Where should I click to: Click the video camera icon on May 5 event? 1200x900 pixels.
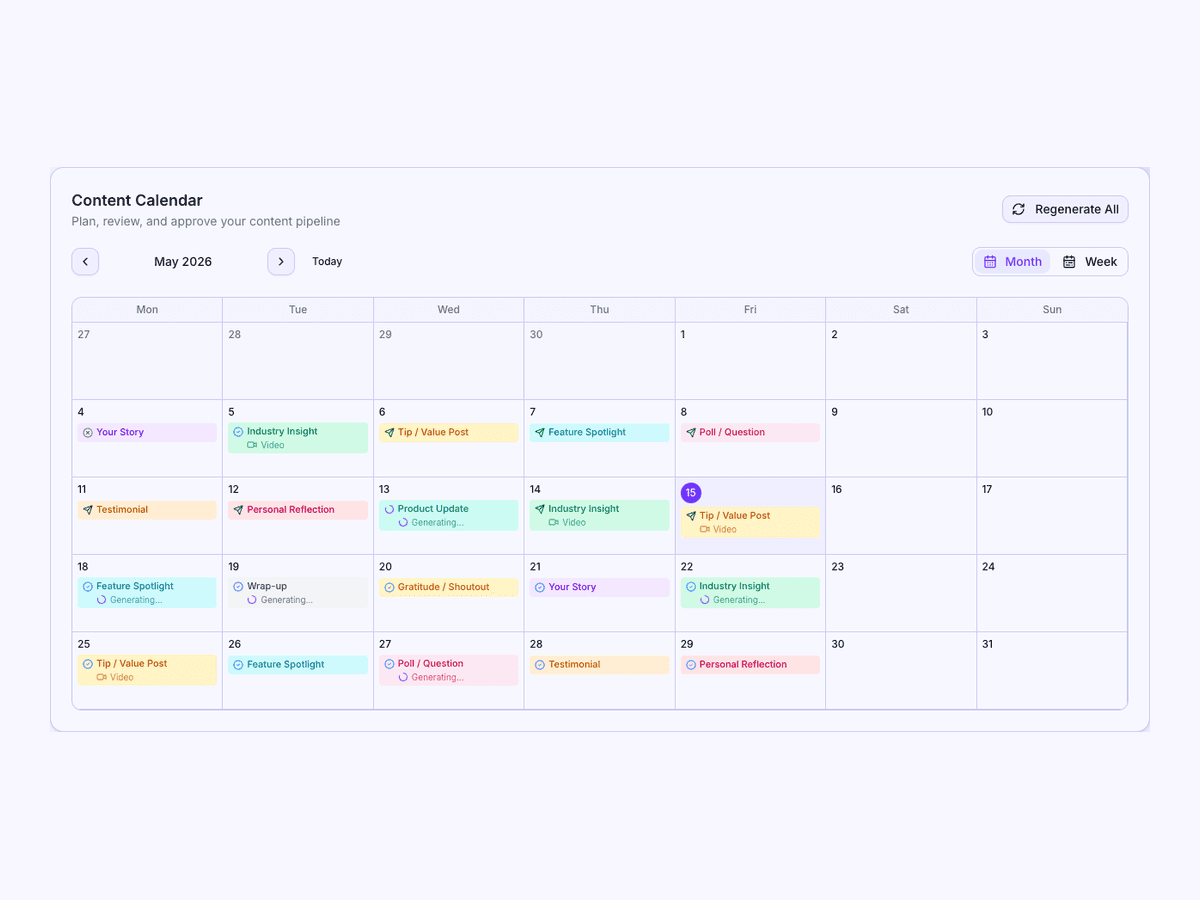[x=252, y=445]
